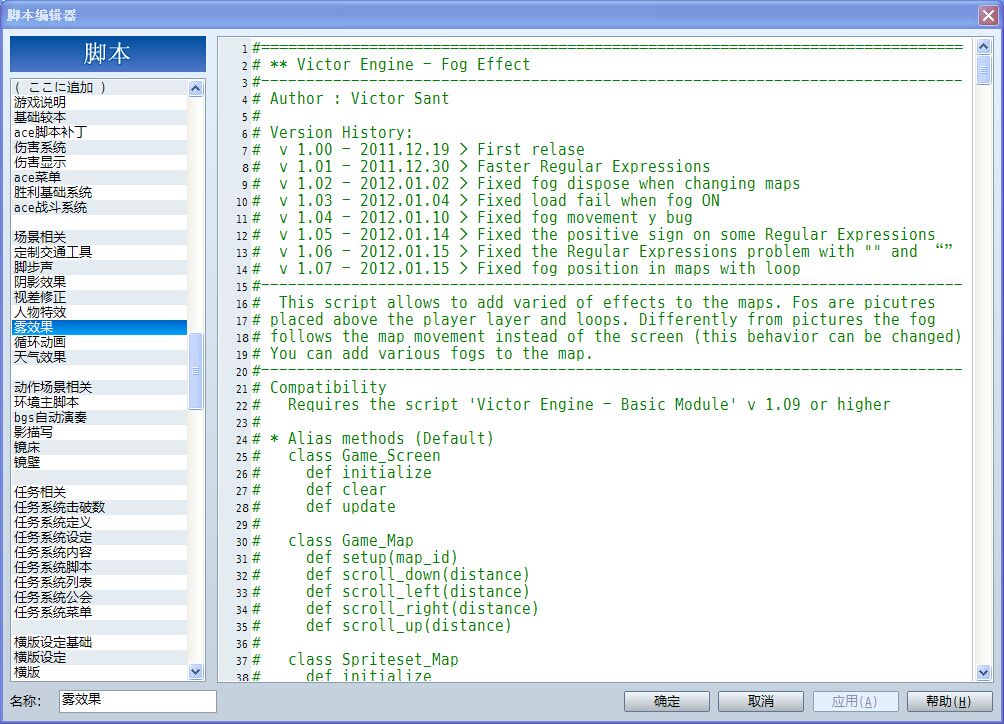Viewport: 1004px width, 724px height.
Task: Select the 天气效果 script
Action: tap(100, 357)
